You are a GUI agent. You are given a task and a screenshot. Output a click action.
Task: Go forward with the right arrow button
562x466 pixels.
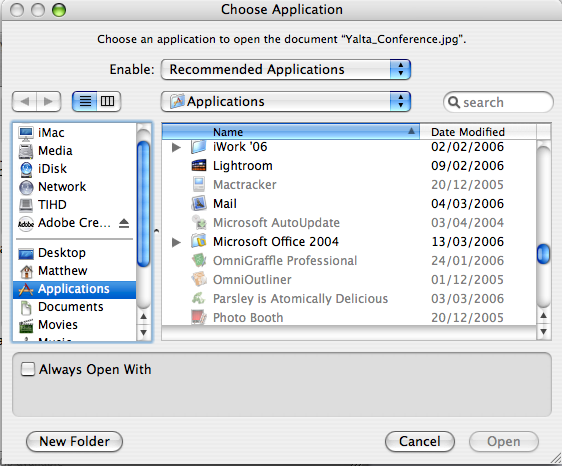tap(48, 101)
